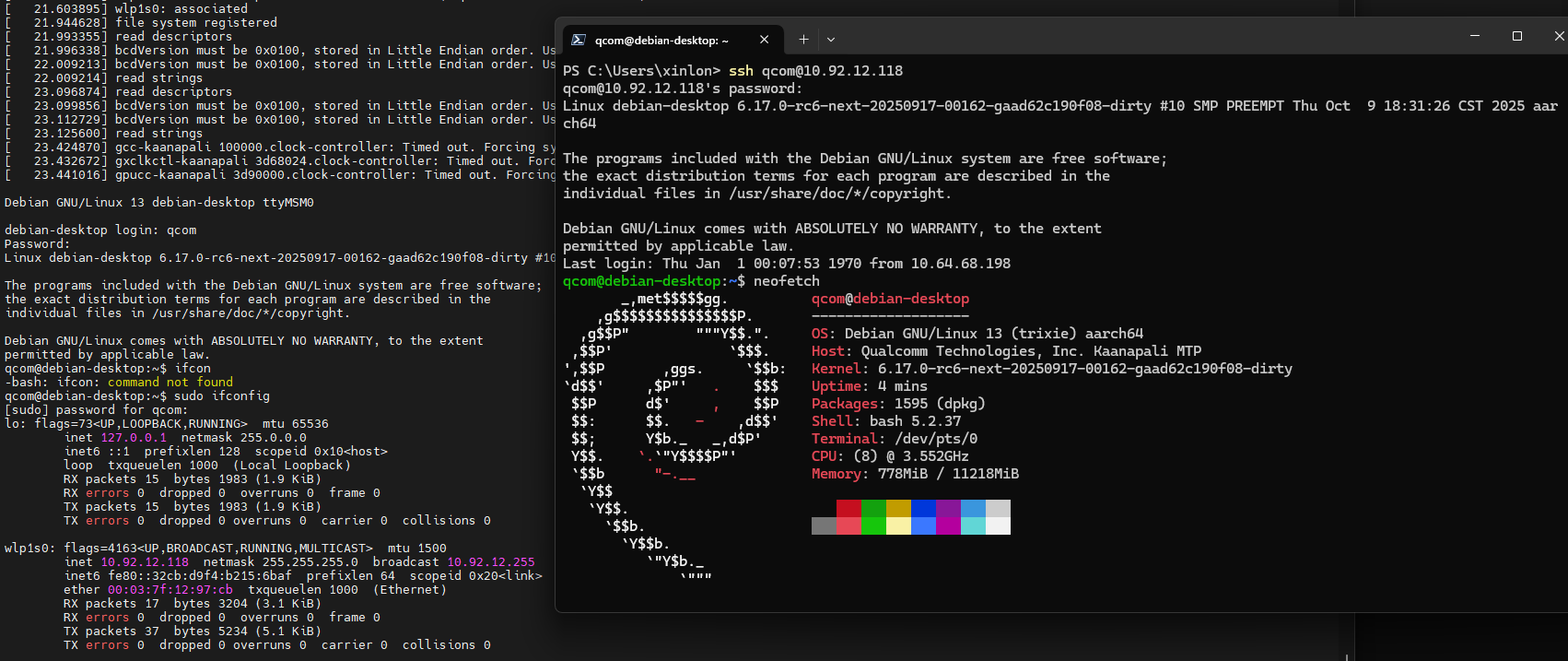Viewport: 1568px width, 661px height.
Task: Maximize the SSH terminal window
Action: [x=1516, y=36]
